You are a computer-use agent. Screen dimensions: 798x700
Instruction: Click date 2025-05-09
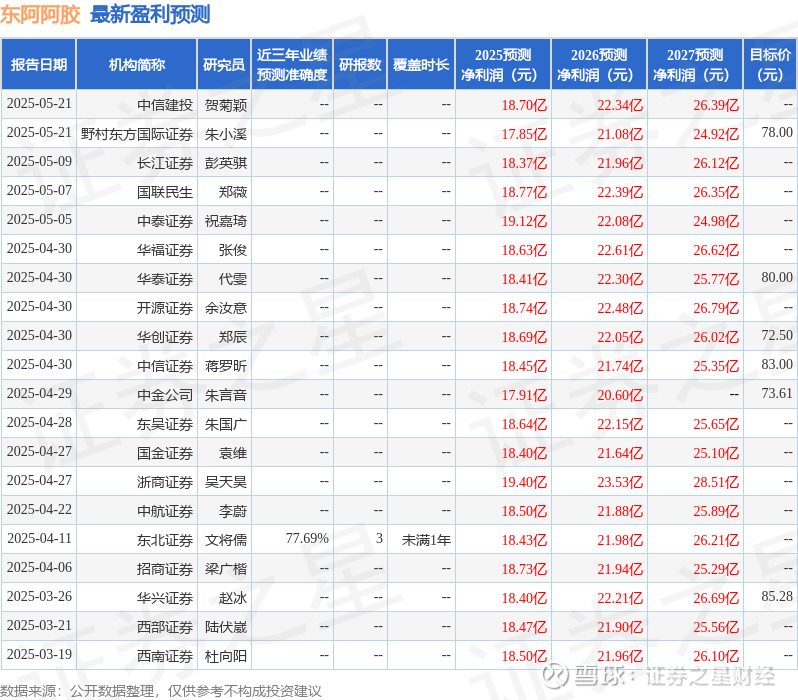39,161
